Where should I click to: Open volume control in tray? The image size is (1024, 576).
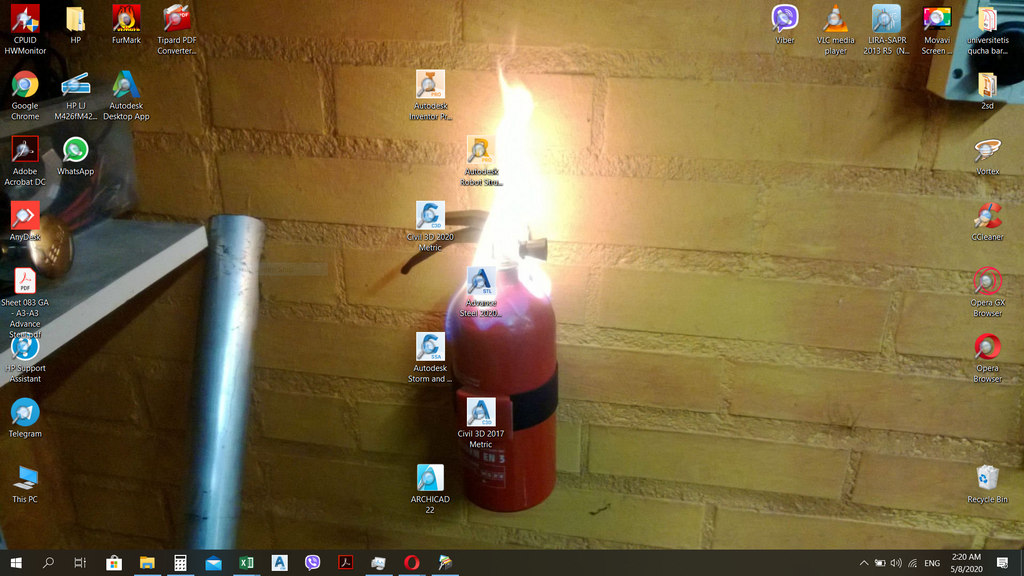click(x=896, y=562)
